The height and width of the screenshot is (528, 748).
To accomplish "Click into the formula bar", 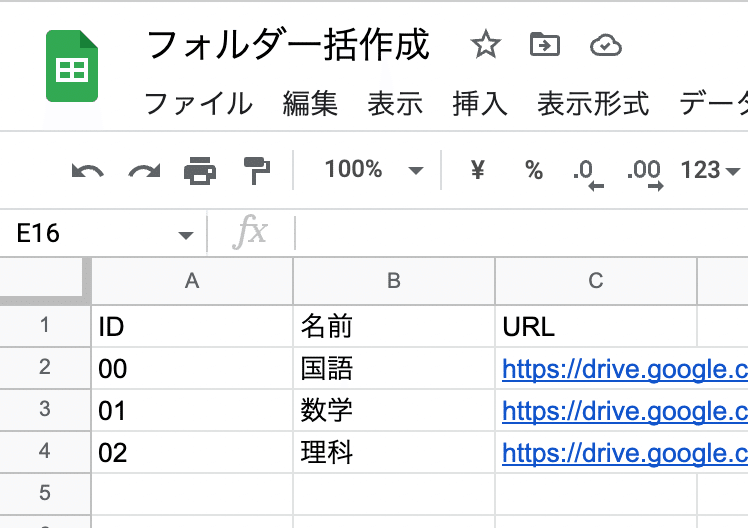I will pos(522,234).
